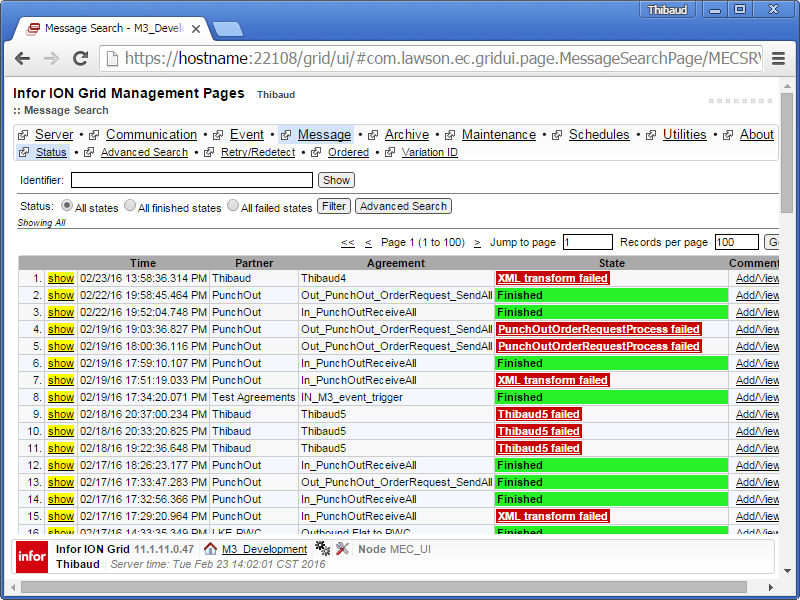Open the Schedules menu
This screenshot has width=800, height=600.
coord(599,135)
